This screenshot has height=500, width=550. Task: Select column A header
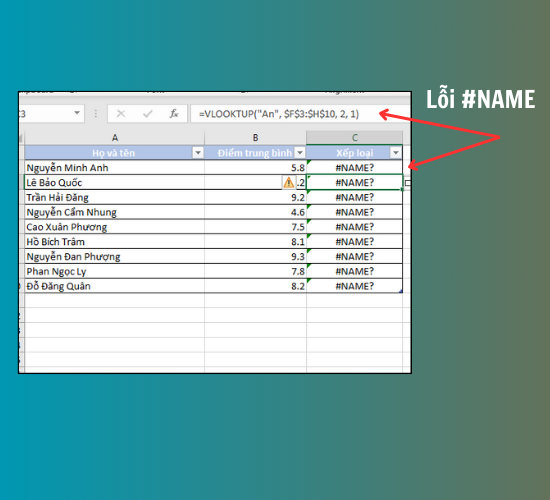click(115, 138)
